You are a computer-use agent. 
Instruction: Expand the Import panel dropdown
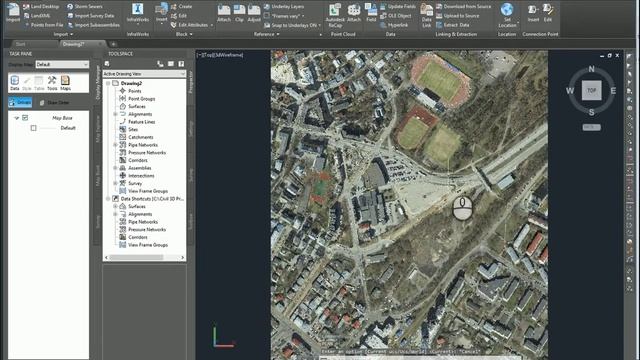tap(63, 34)
